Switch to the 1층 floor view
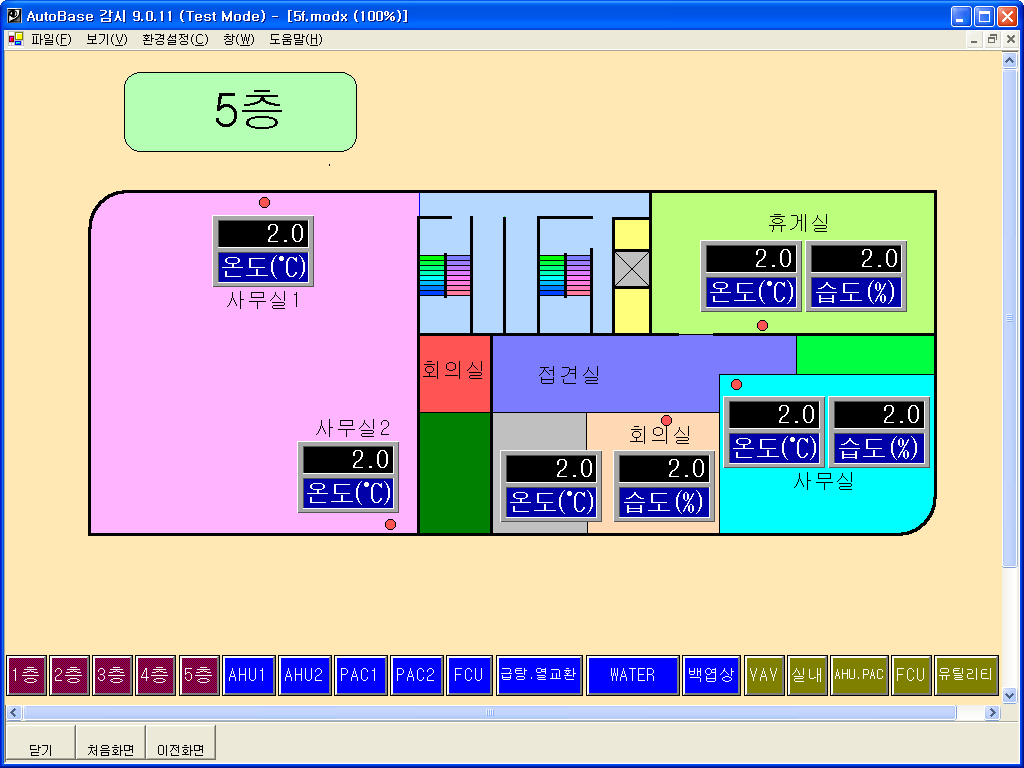This screenshot has width=1024, height=768. pyautogui.click(x=26, y=675)
